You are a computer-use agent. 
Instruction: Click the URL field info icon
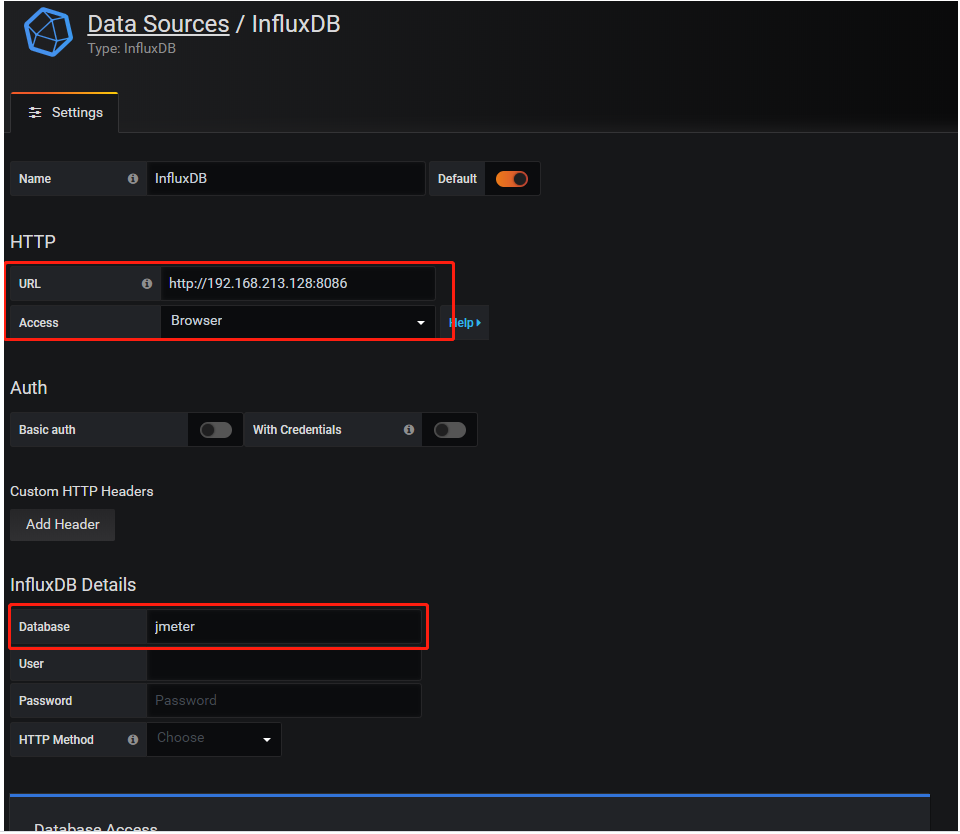click(147, 284)
